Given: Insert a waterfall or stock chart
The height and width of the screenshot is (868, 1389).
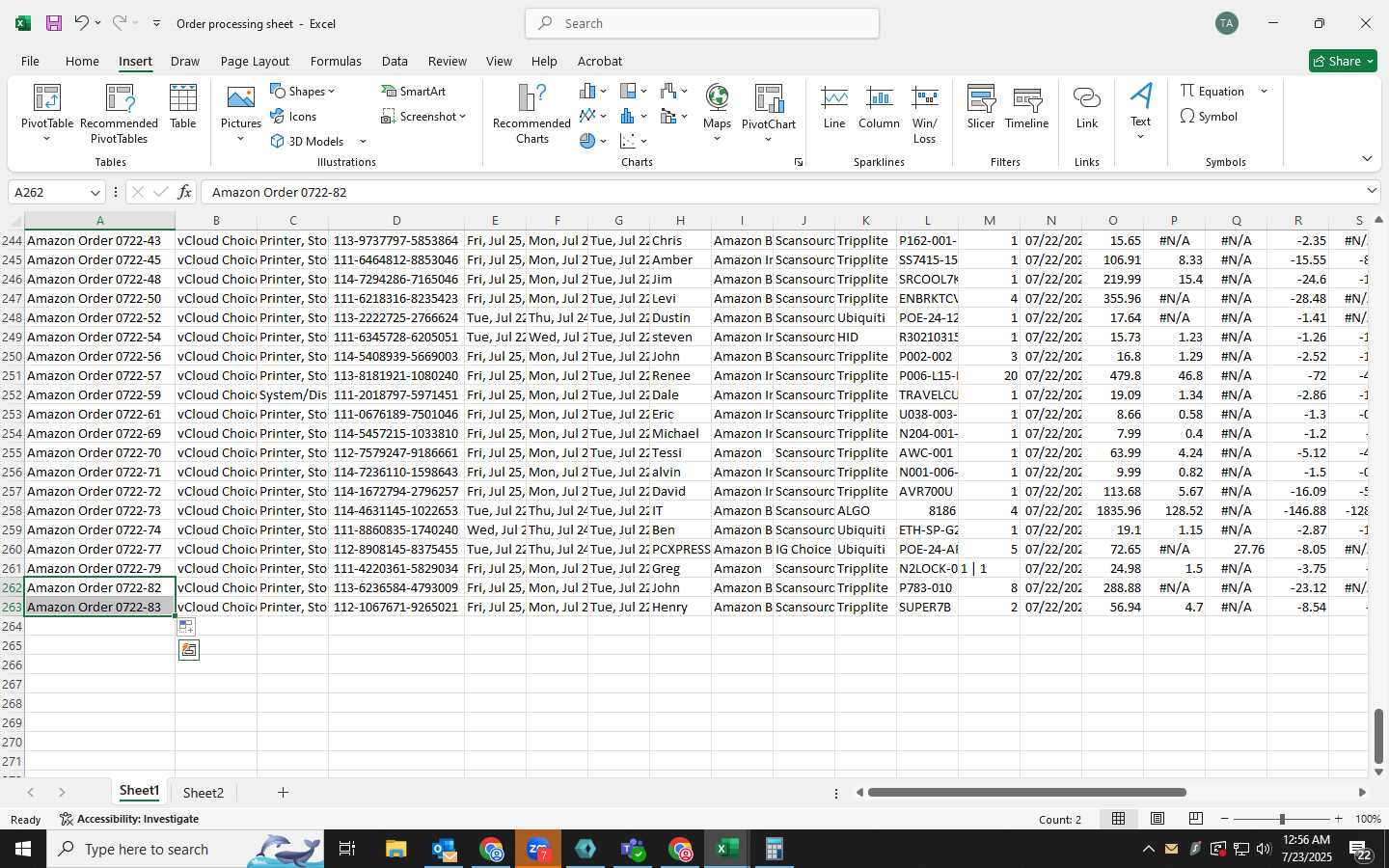Looking at the screenshot, I should tap(673, 91).
